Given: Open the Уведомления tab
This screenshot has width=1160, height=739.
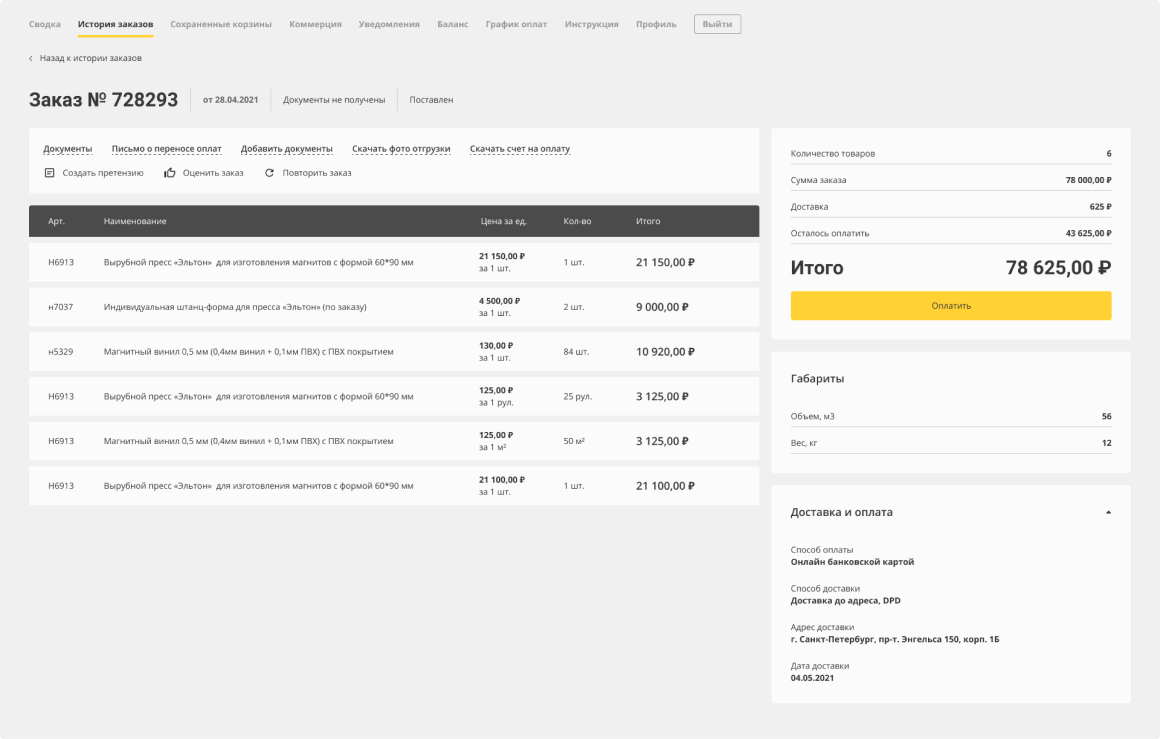Looking at the screenshot, I should pos(389,24).
